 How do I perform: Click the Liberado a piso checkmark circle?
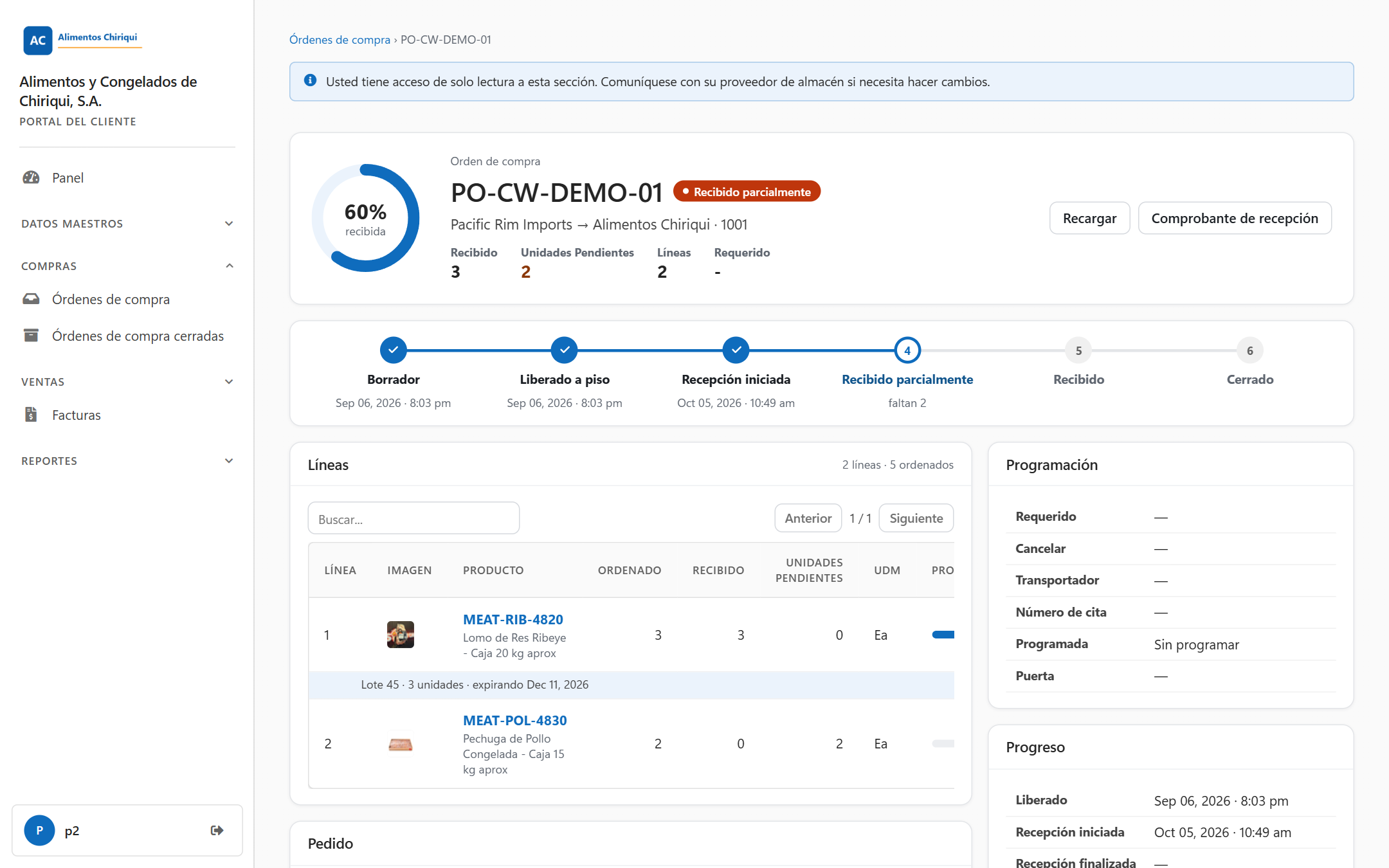tap(564, 350)
